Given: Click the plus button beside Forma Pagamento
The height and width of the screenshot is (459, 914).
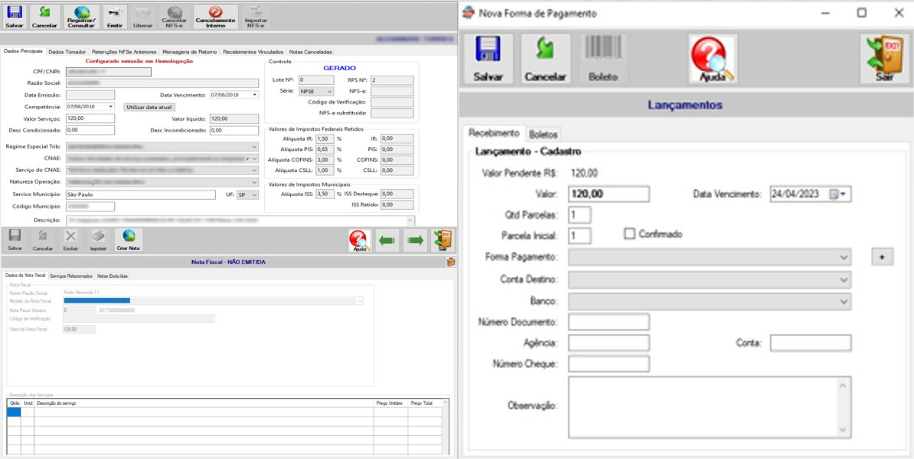Looking at the screenshot, I should [x=883, y=257].
